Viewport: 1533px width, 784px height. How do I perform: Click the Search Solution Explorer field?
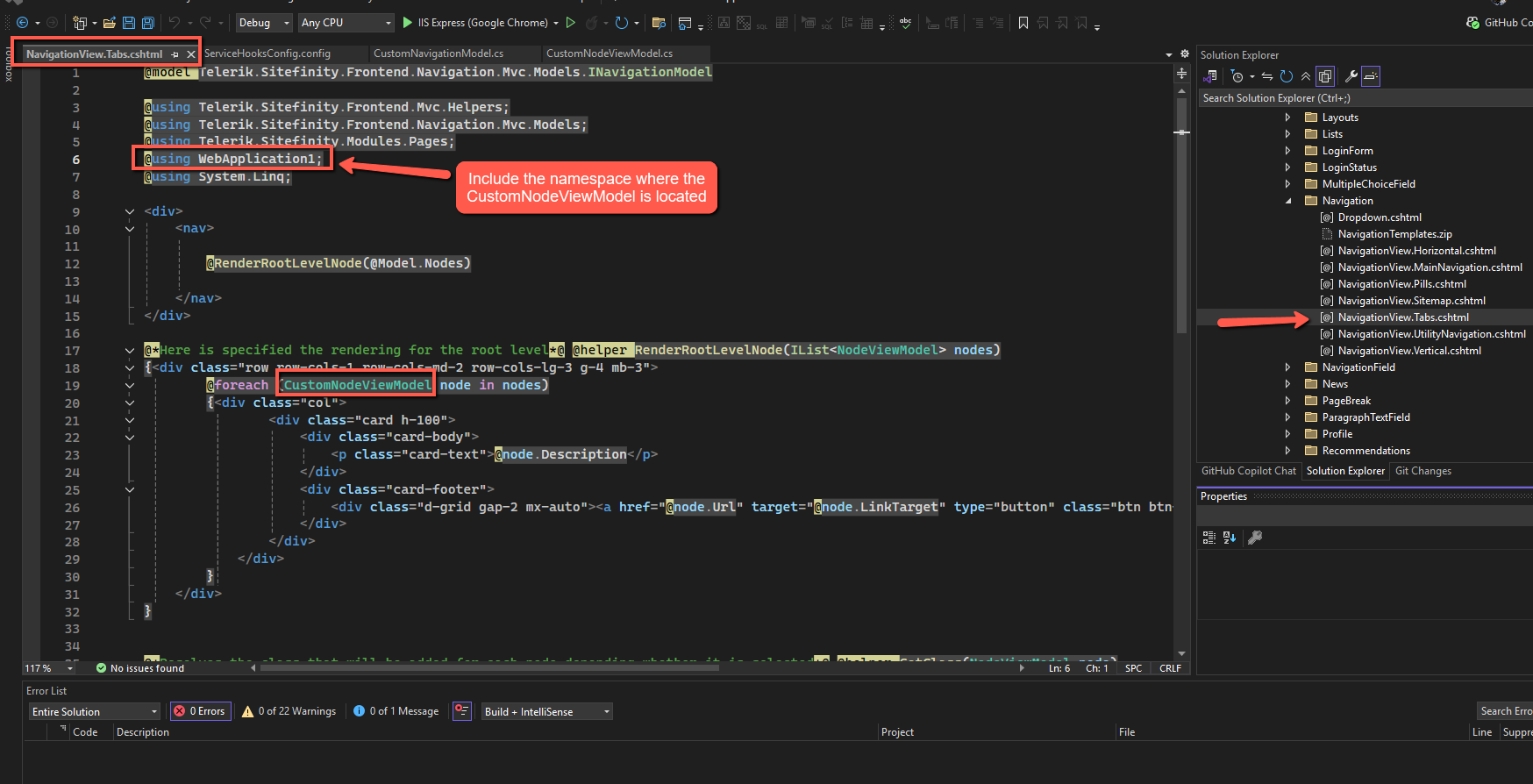point(1365,98)
